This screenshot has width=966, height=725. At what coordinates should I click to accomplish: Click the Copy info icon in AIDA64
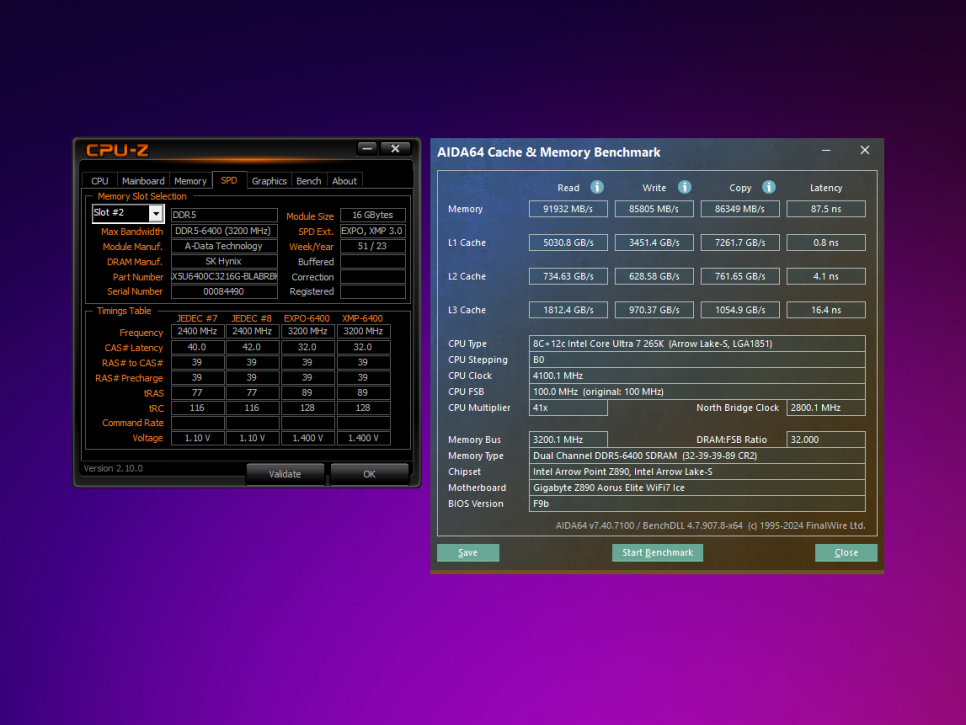click(768, 187)
